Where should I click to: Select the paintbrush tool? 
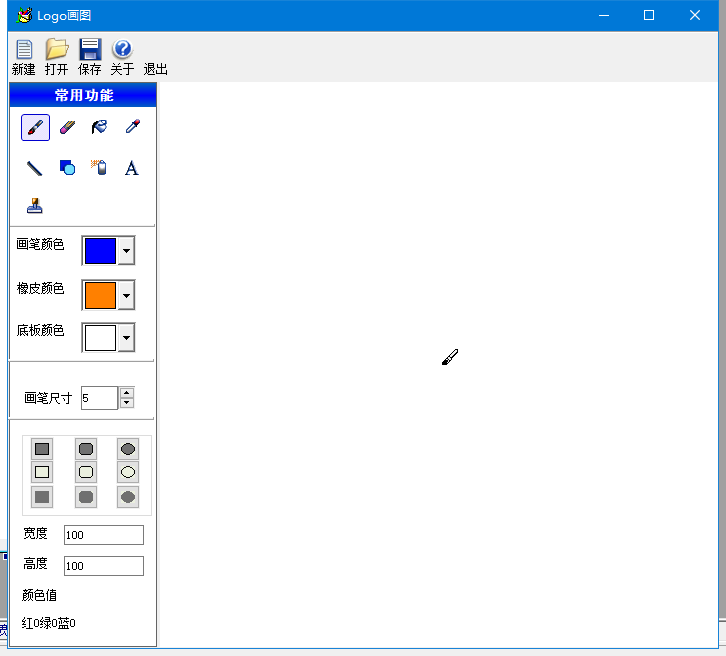[35, 128]
